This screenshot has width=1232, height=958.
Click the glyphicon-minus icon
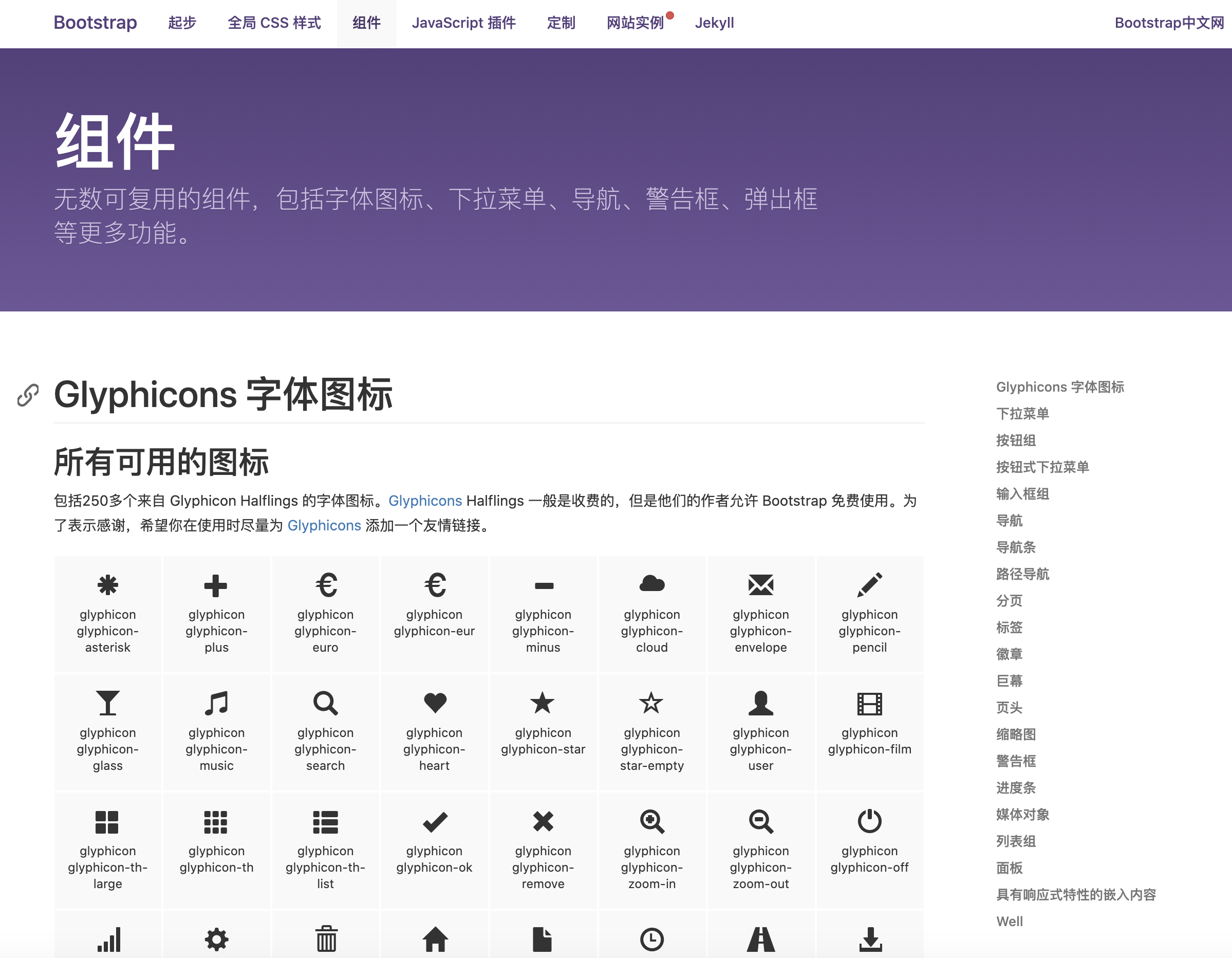coord(544,585)
